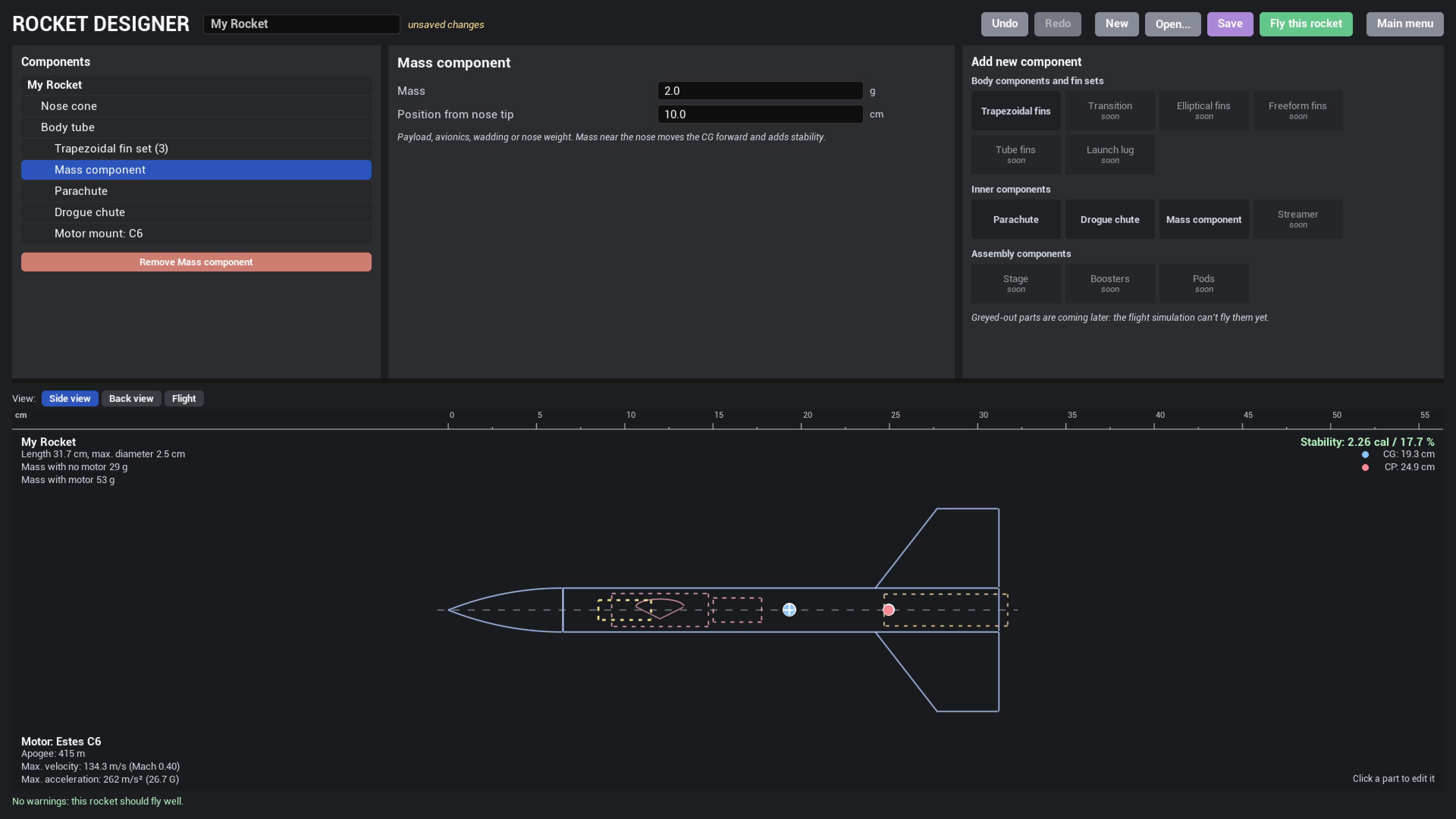
Task: Select My Rocket in component tree
Action: 196,85
